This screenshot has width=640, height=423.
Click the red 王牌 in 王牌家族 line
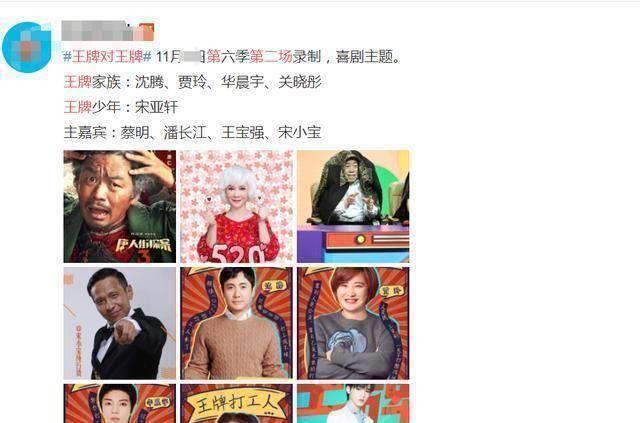(78, 82)
